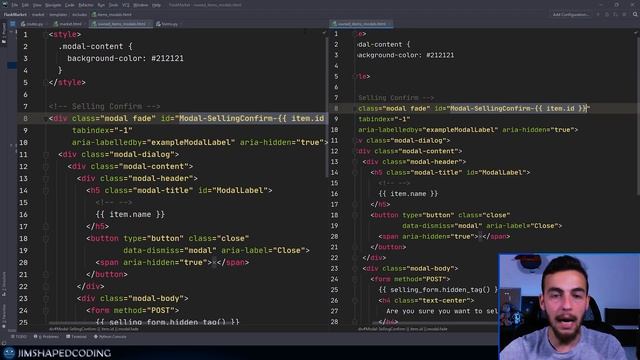Collapse modal-content div fold at line 12
Screen dimensions: 640x360
pyautogui.click(x=46, y=167)
